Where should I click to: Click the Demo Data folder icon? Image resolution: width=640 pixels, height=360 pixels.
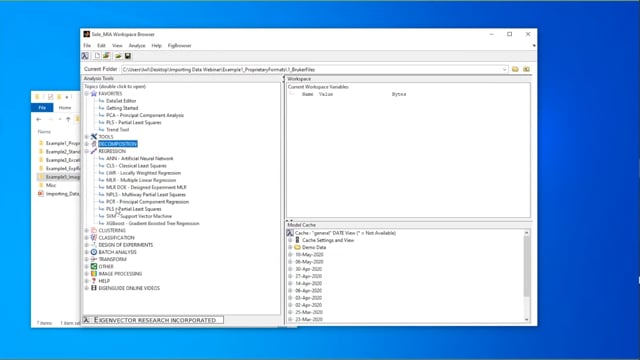pyautogui.click(x=298, y=247)
